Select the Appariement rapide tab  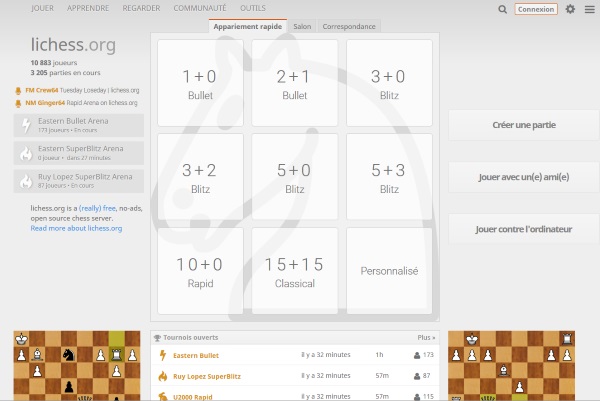coord(248,26)
